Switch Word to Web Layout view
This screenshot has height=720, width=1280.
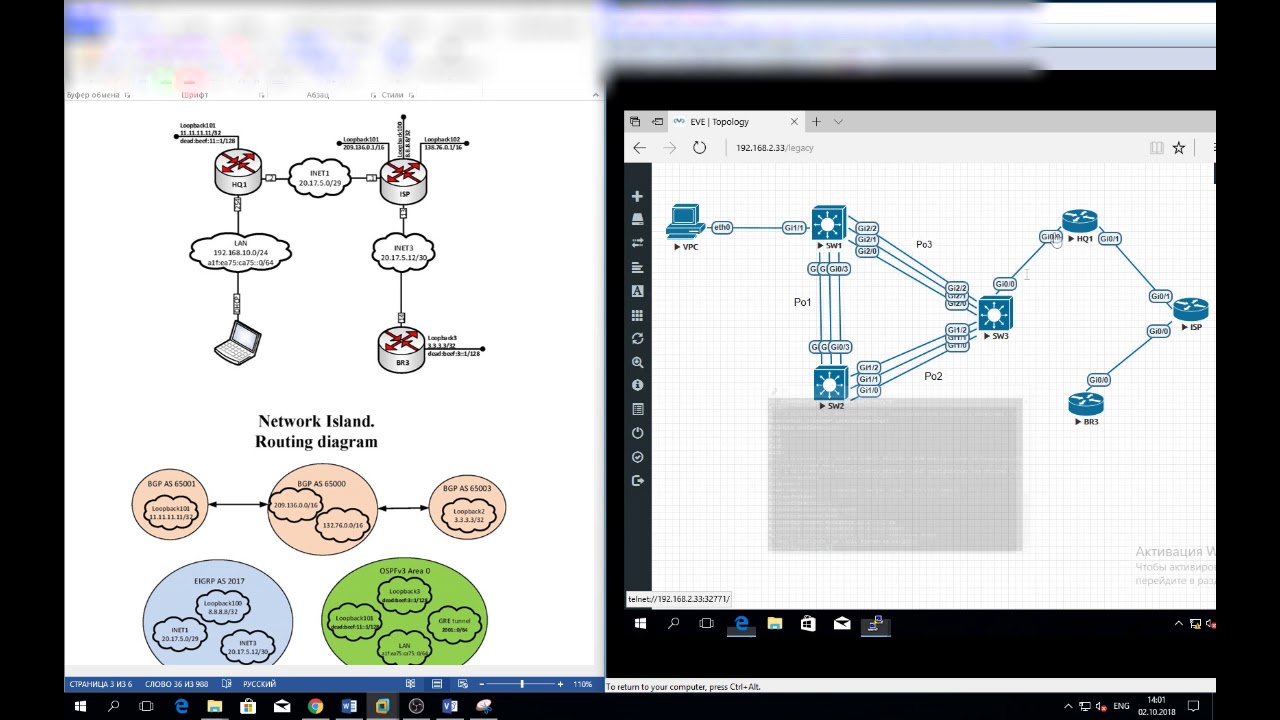463,684
